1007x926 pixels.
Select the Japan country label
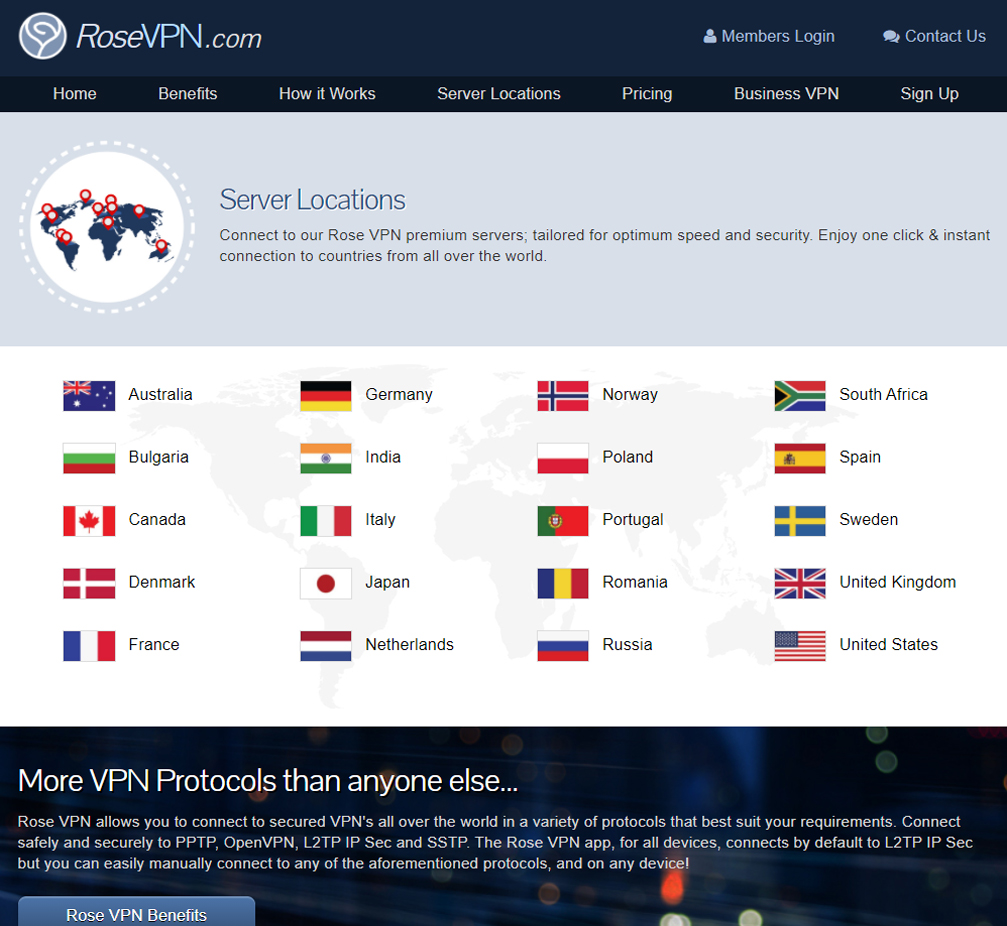point(387,582)
